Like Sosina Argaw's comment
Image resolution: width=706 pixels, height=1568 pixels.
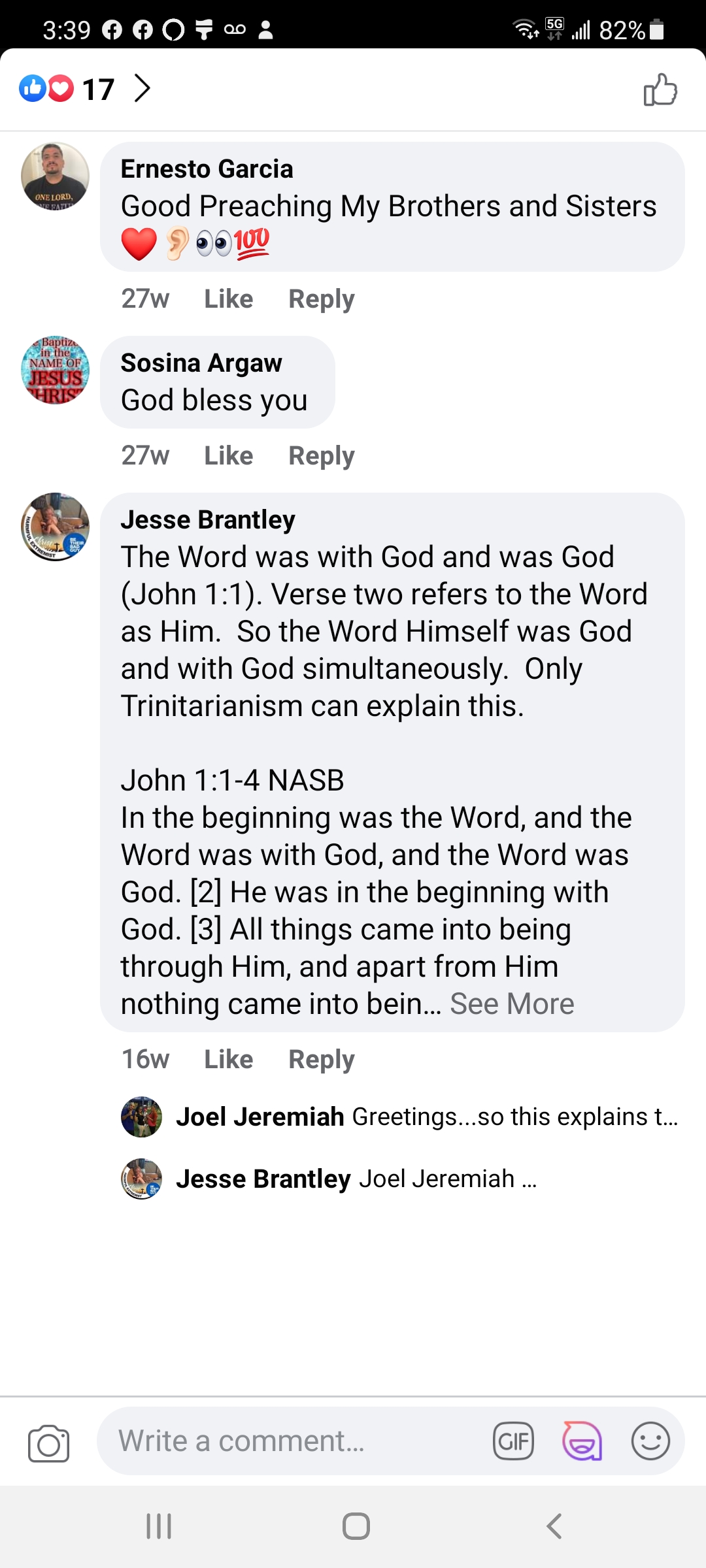coord(228,456)
